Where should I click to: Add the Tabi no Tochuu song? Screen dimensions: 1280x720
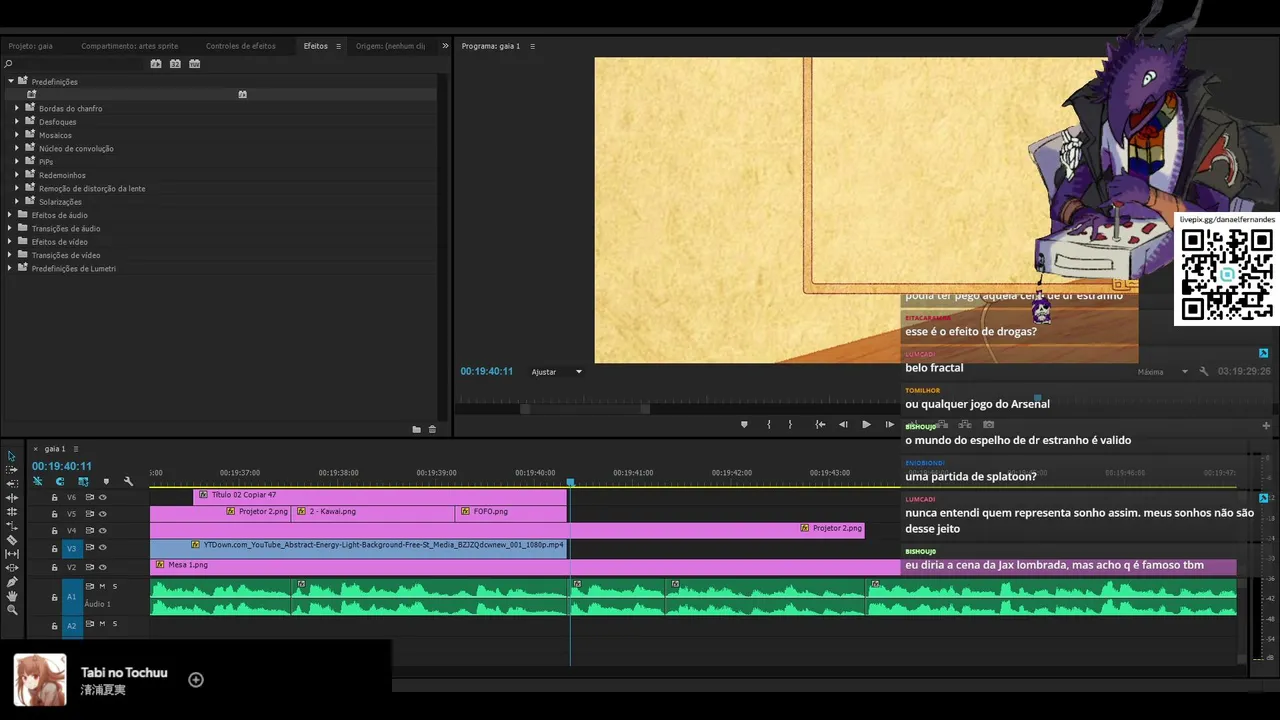pos(196,680)
